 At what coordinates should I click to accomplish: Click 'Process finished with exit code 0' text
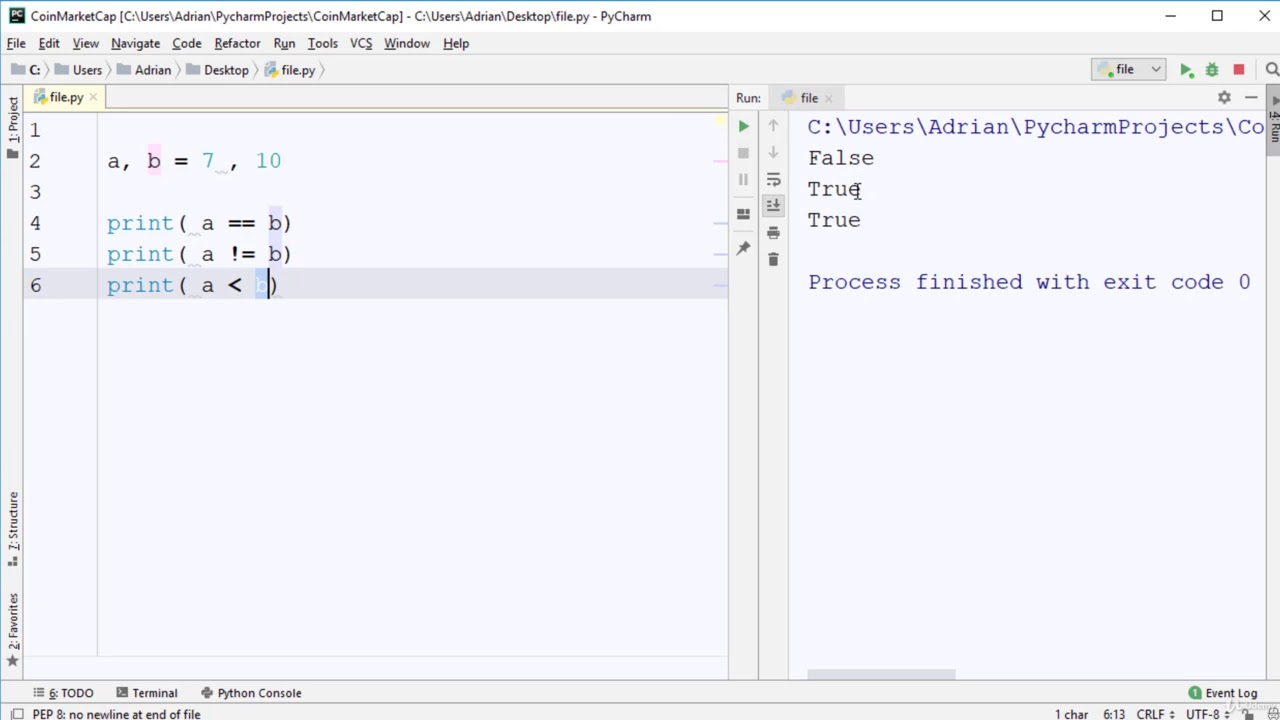[x=1029, y=282]
